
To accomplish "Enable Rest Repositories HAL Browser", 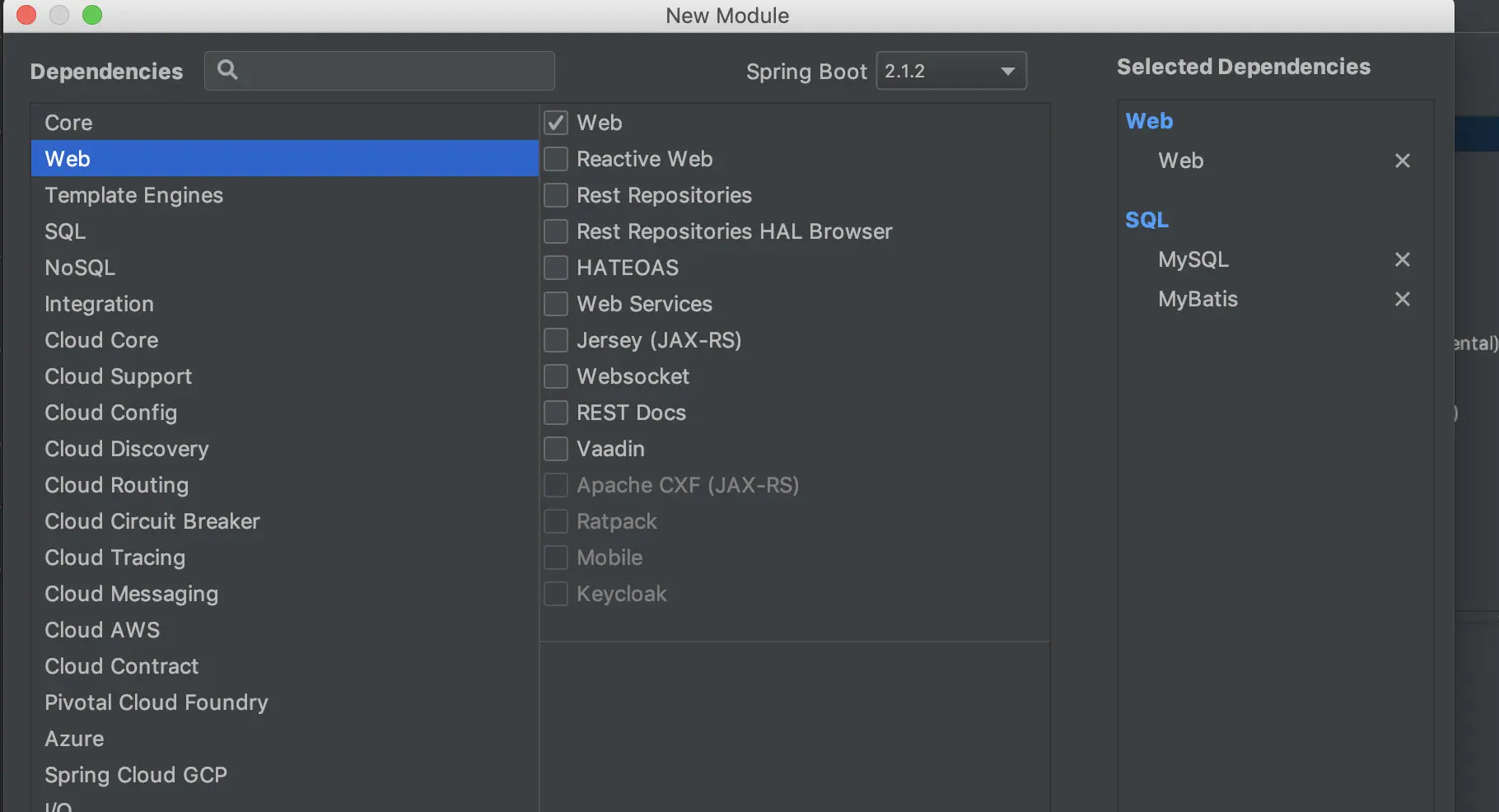I will pyautogui.click(x=556, y=231).
